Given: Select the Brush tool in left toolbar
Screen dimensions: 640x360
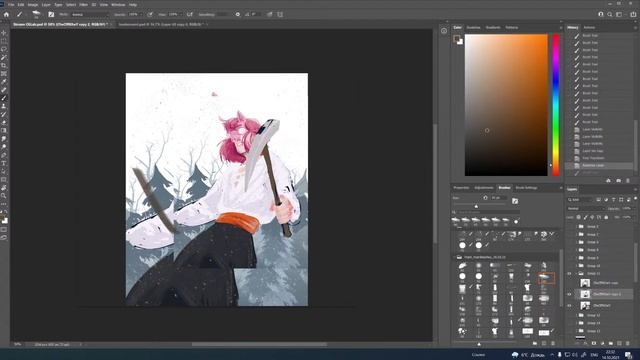Looking at the screenshot, I should 4,98.
